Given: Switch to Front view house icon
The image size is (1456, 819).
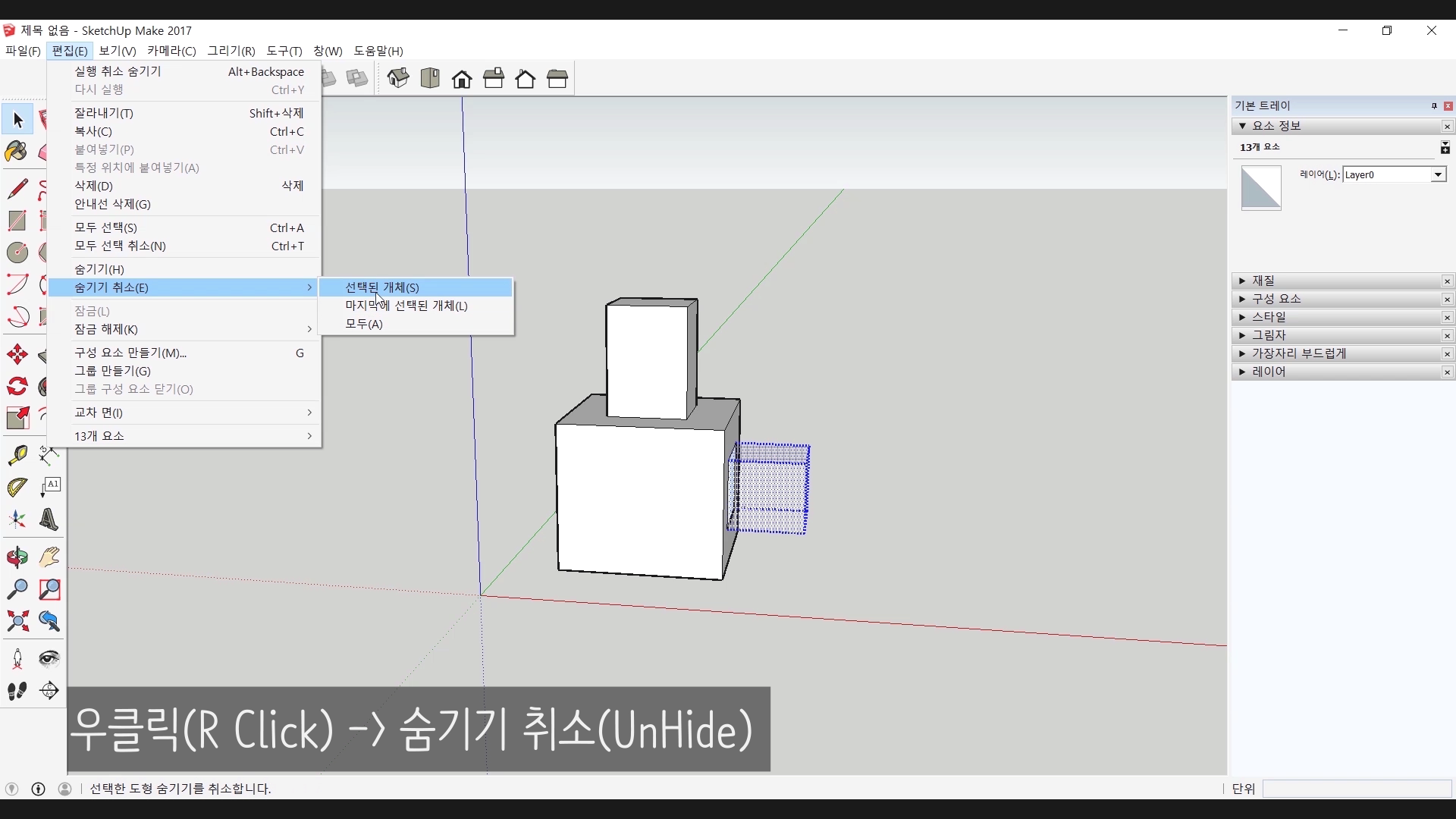Looking at the screenshot, I should pos(462,79).
